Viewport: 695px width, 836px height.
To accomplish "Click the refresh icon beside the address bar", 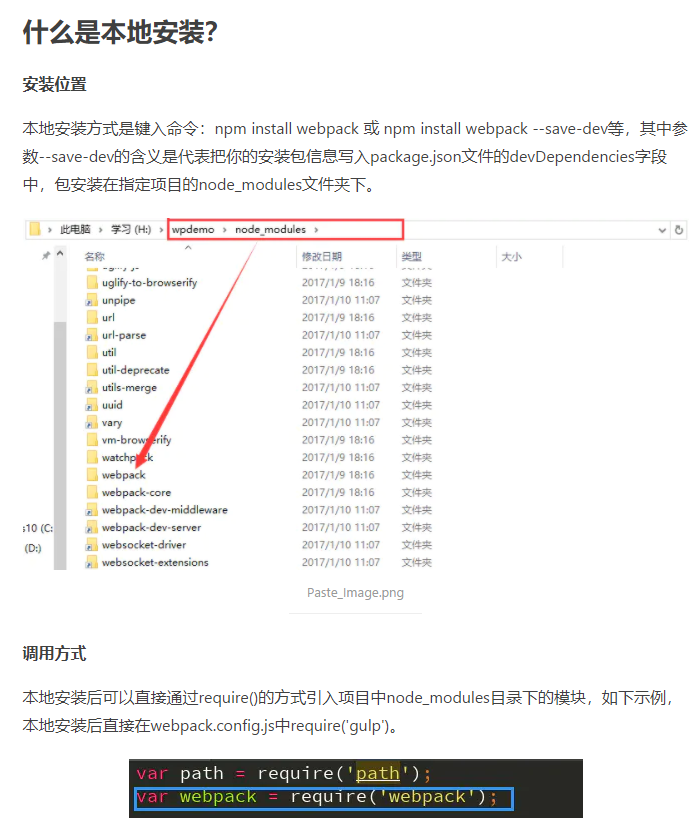I will pyautogui.click(x=678, y=230).
